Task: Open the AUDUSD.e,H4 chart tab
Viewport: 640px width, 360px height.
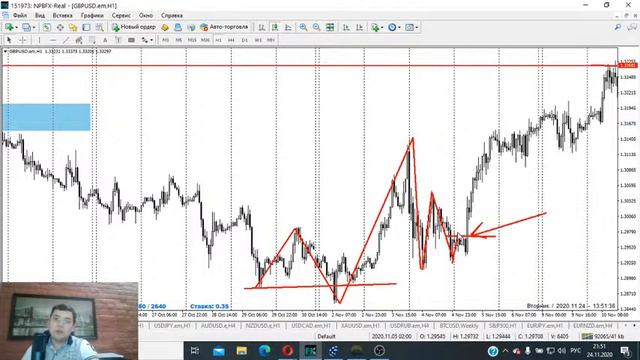Action: tap(218, 326)
